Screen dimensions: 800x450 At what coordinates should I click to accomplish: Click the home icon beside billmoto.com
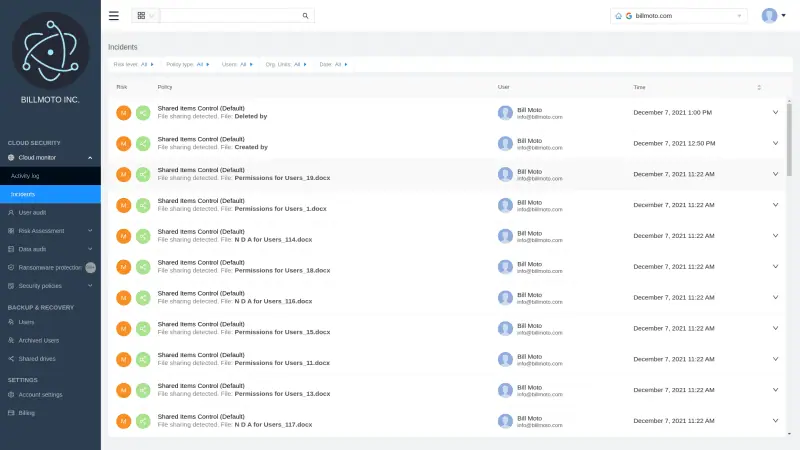[618, 16]
